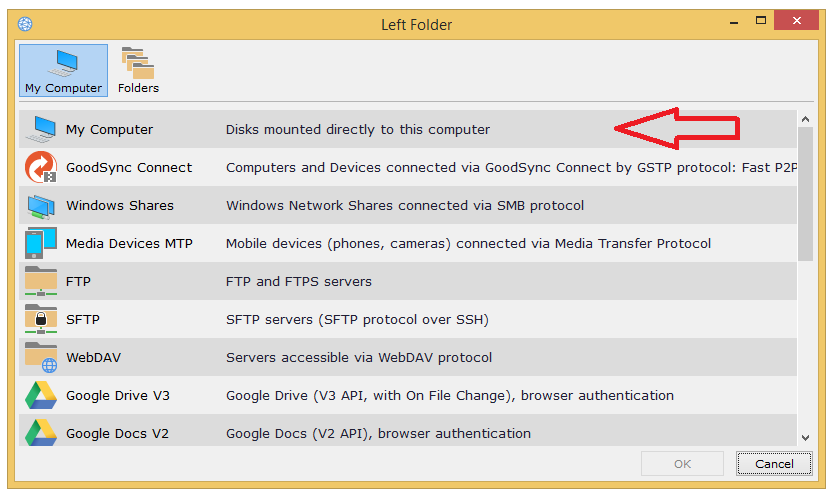833x499 pixels.
Task: Choose the WebDAV protocol description row
Action: 359,358
